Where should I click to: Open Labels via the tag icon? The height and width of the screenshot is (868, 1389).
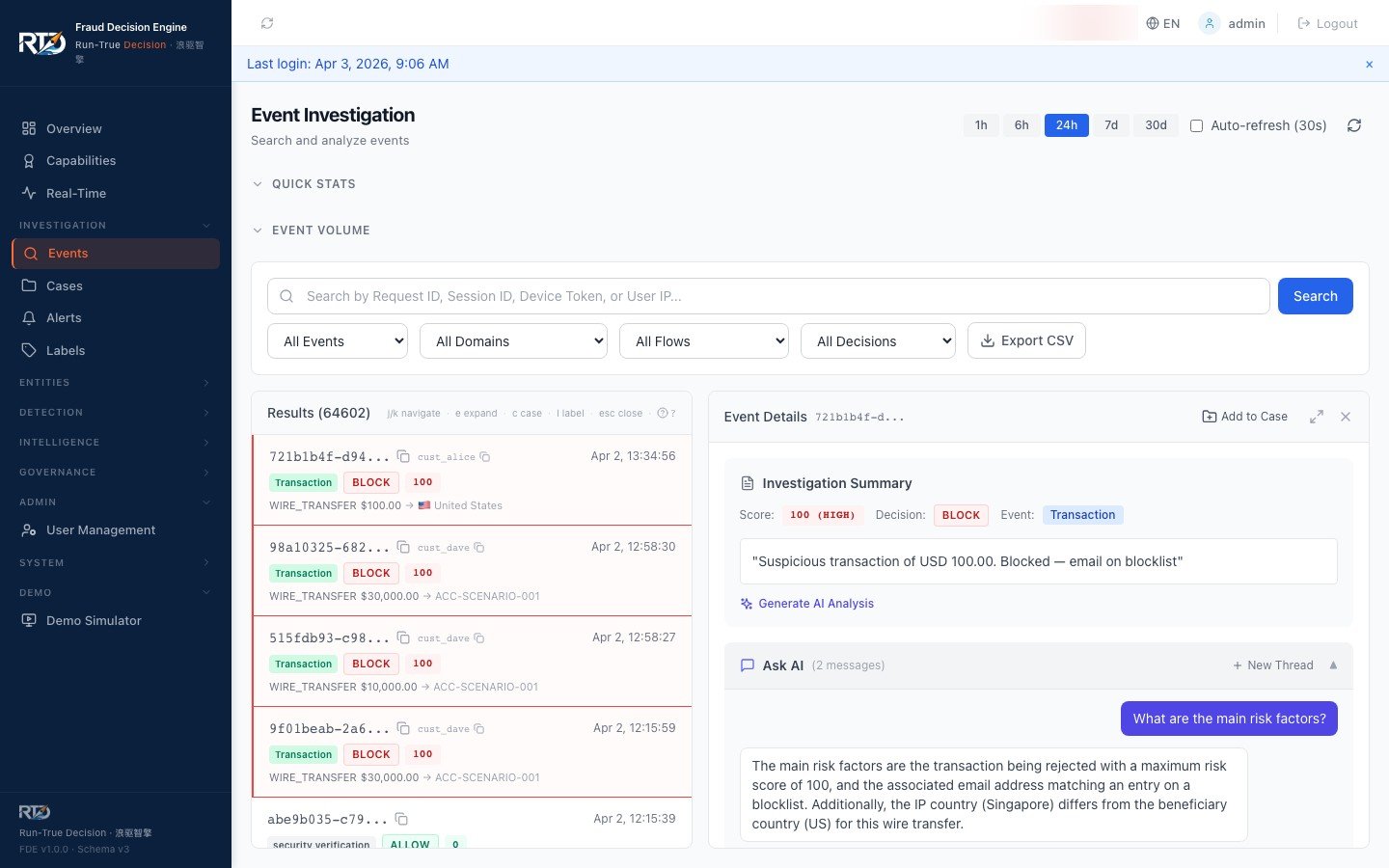pos(29,350)
